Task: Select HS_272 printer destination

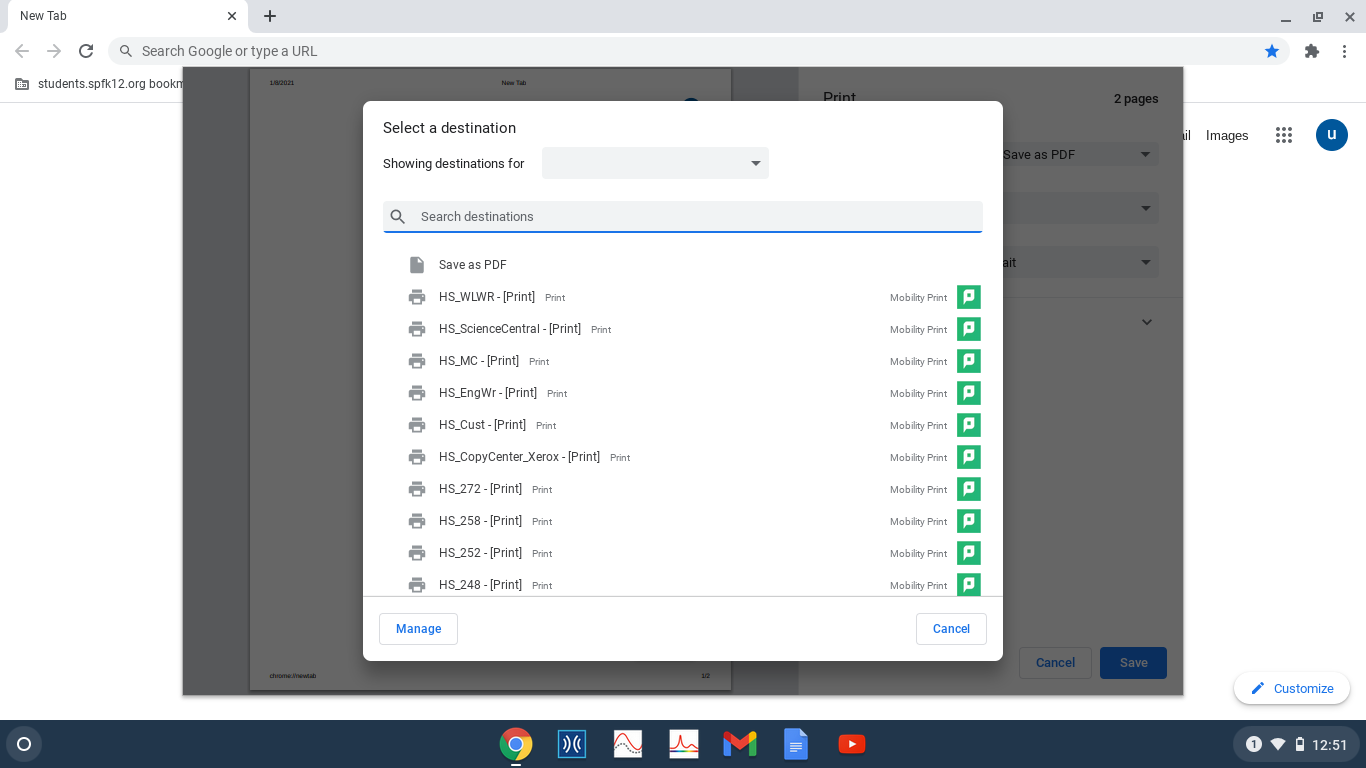Action: [x=480, y=489]
